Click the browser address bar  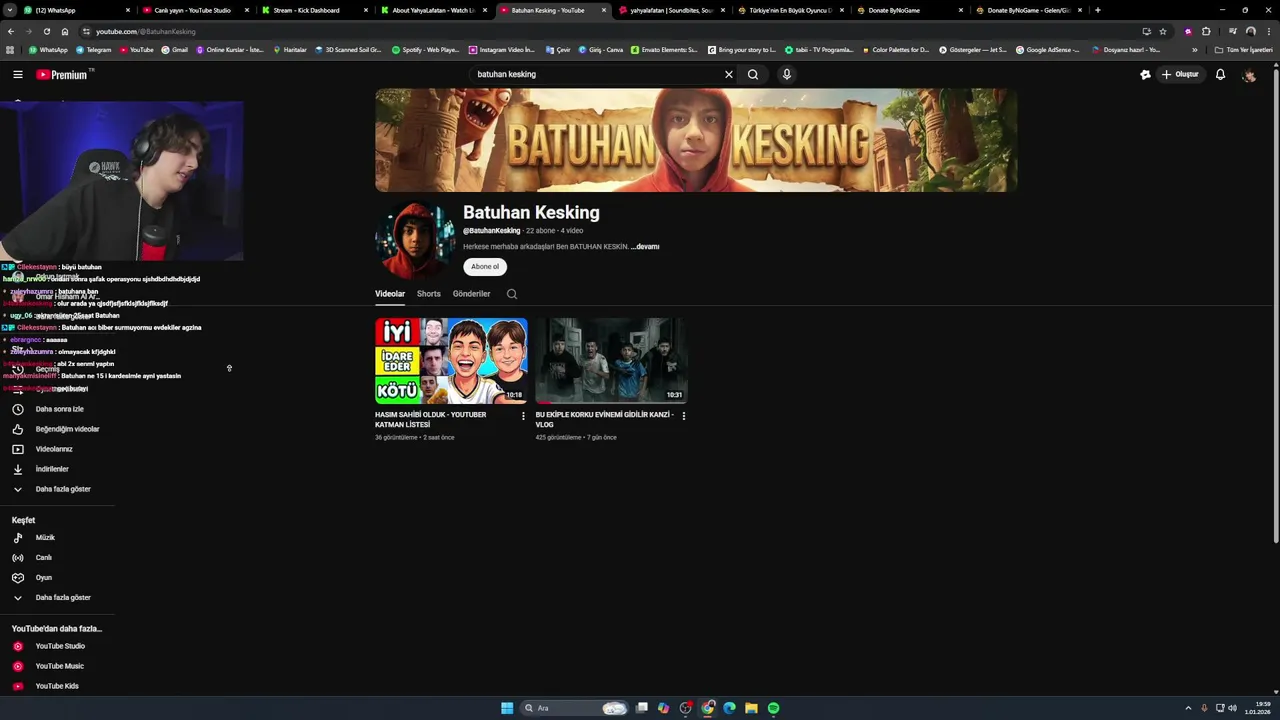click(600, 31)
